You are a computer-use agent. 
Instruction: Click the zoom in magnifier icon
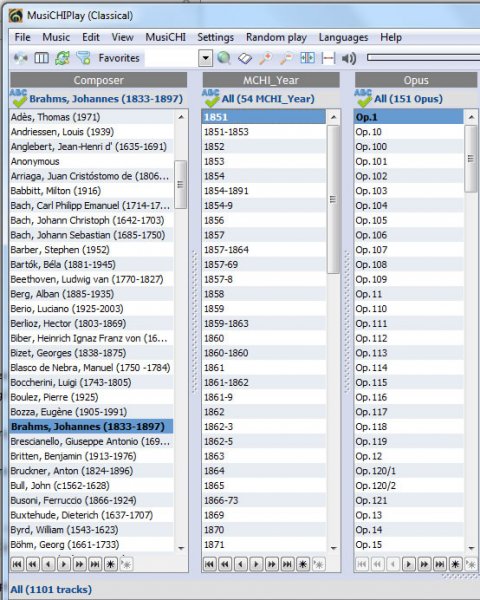pos(266,58)
